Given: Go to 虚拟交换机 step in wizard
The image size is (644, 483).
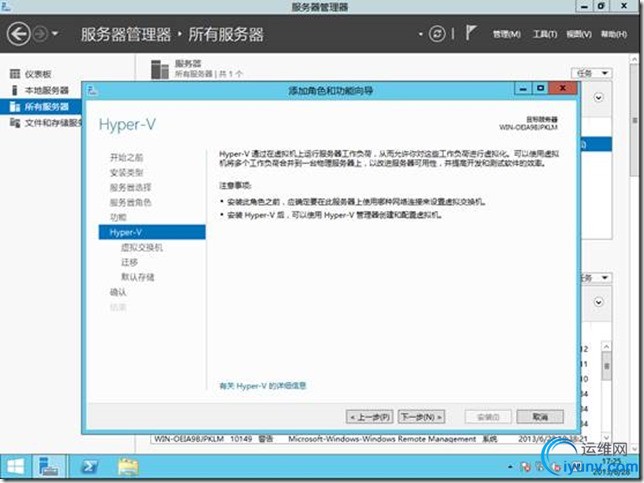Looking at the screenshot, I should click(142, 247).
